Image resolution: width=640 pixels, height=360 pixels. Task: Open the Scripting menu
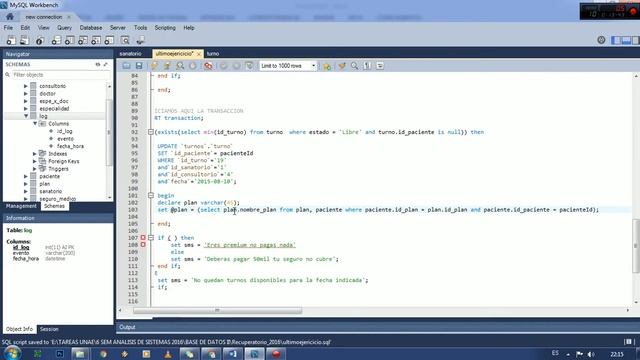(x=165, y=28)
